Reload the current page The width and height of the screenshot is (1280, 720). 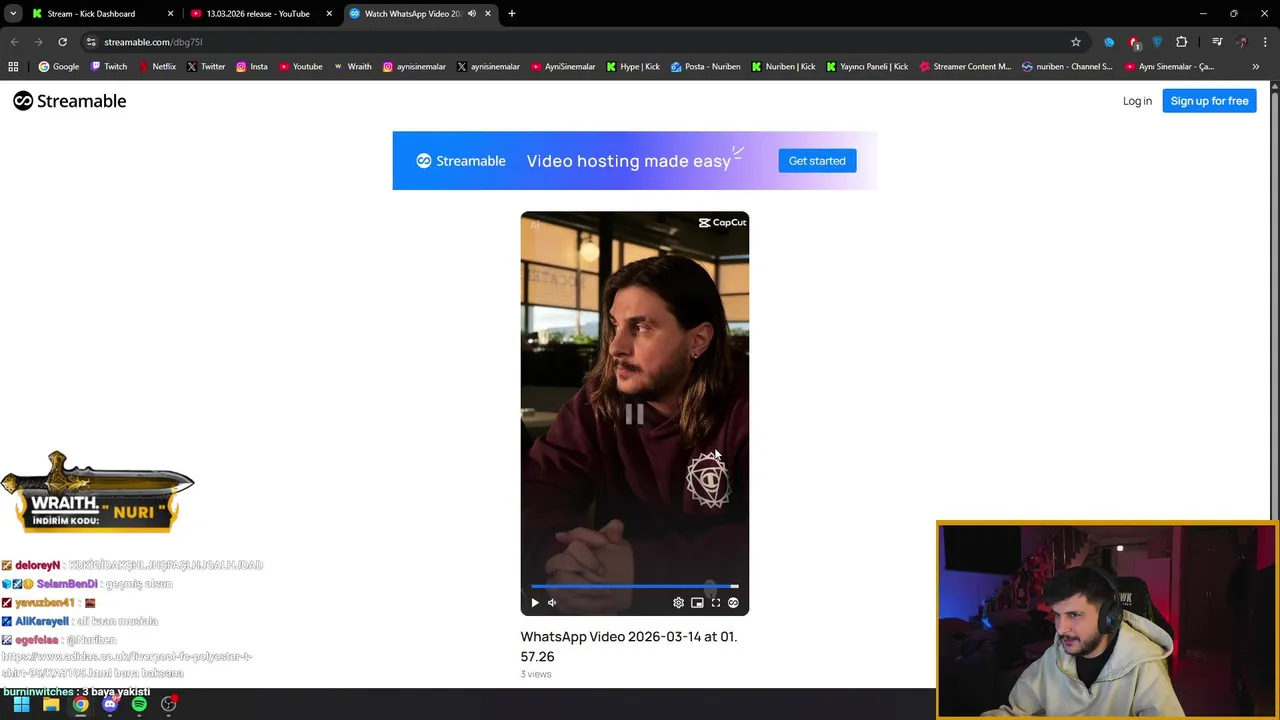point(62,42)
